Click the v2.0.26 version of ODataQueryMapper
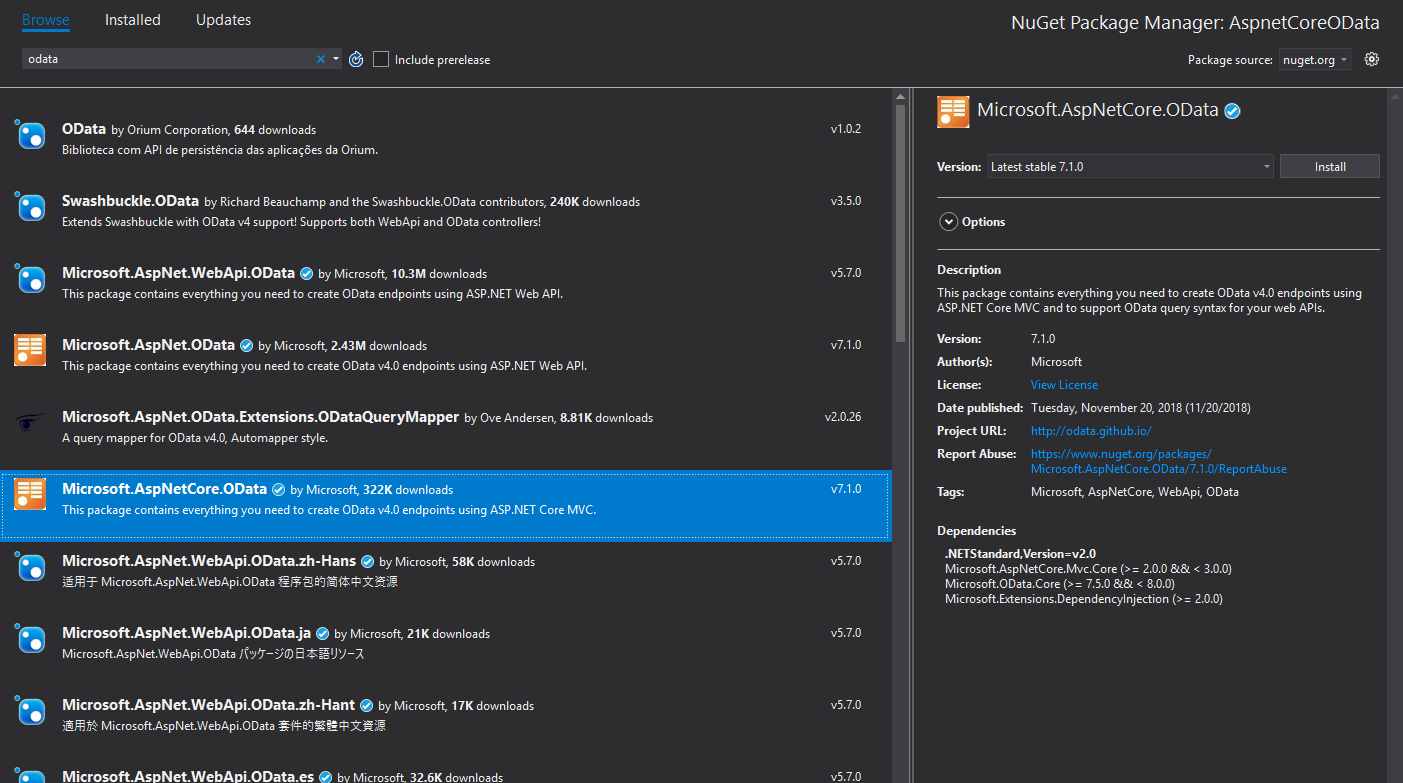The height and width of the screenshot is (783, 1403). point(843,417)
